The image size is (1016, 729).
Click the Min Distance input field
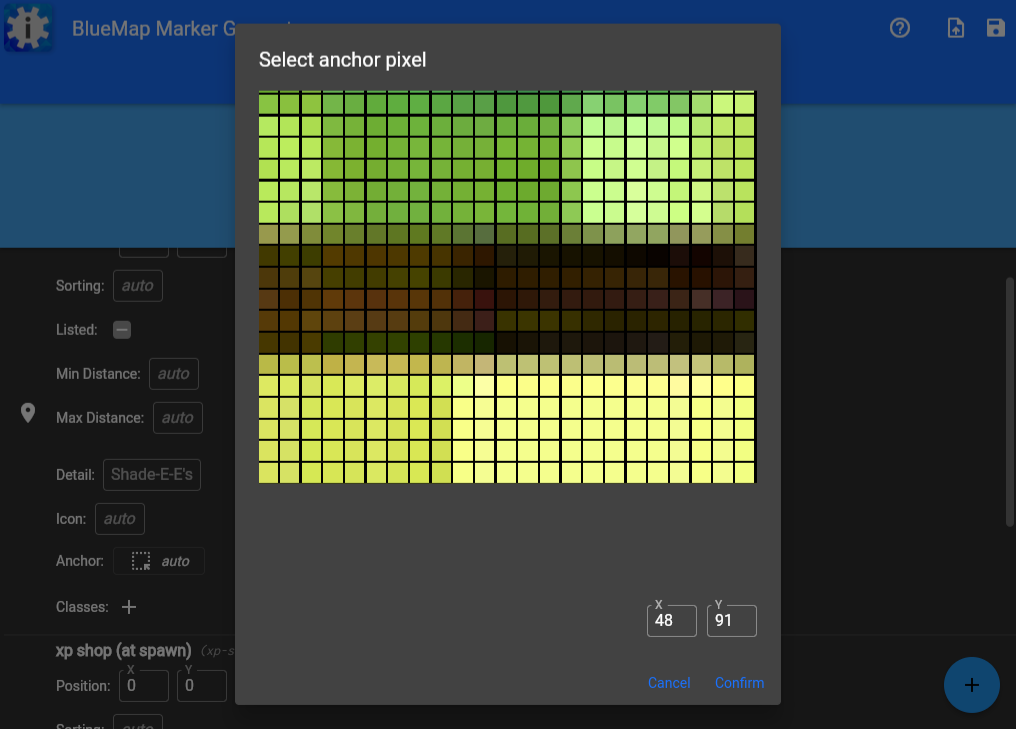pyautogui.click(x=174, y=374)
